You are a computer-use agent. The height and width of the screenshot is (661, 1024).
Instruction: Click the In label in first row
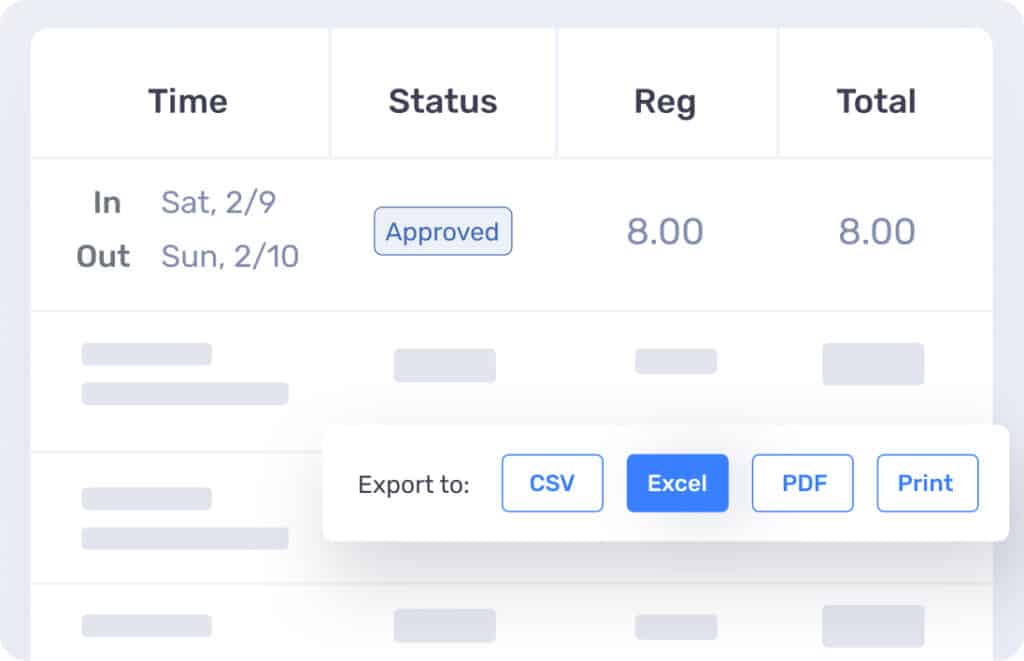coord(107,202)
